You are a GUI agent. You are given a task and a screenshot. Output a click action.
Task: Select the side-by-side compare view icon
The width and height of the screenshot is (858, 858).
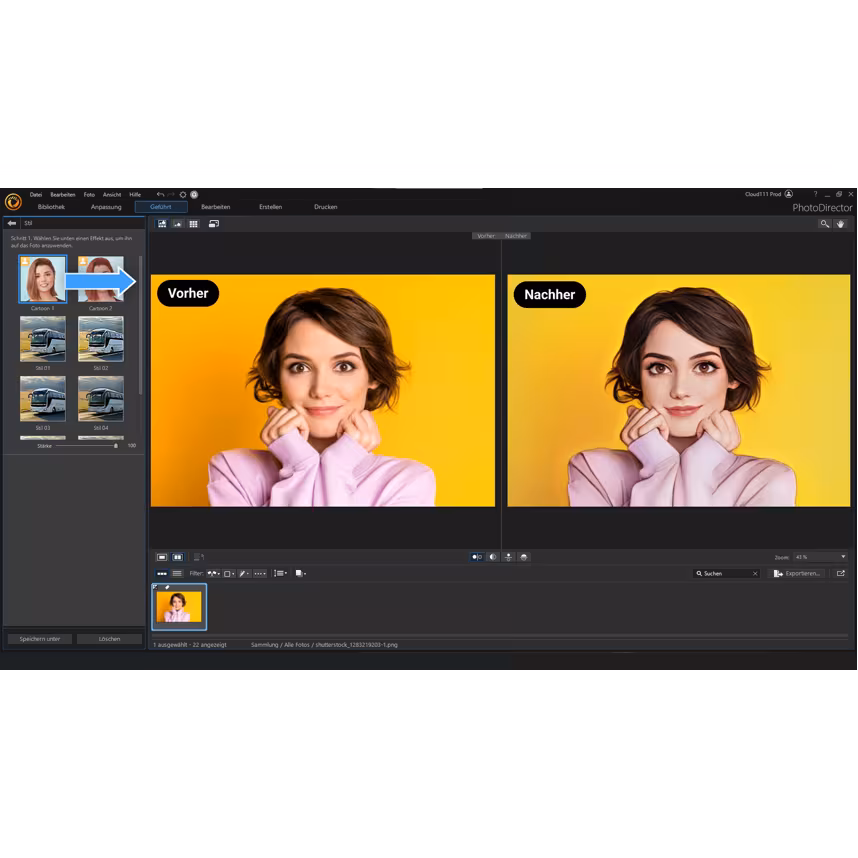click(176, 558)
